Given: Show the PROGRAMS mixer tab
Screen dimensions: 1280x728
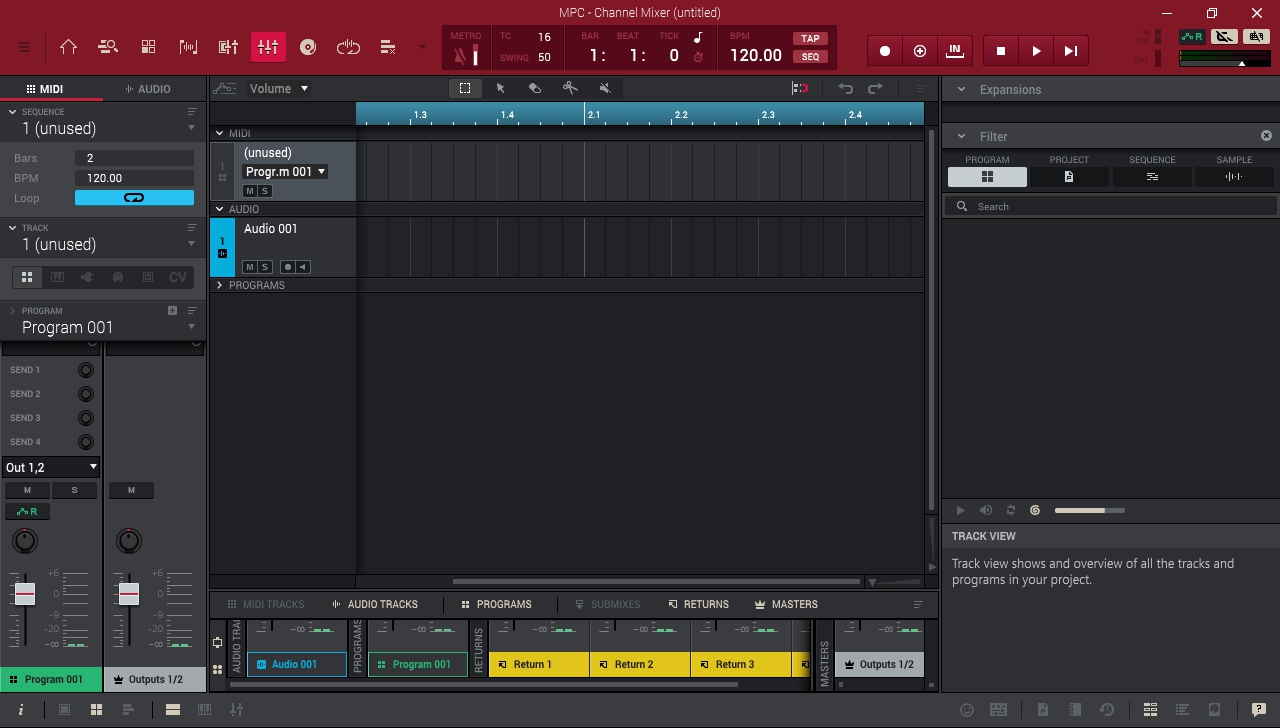Looking at the screenshot, I should 496,604.
